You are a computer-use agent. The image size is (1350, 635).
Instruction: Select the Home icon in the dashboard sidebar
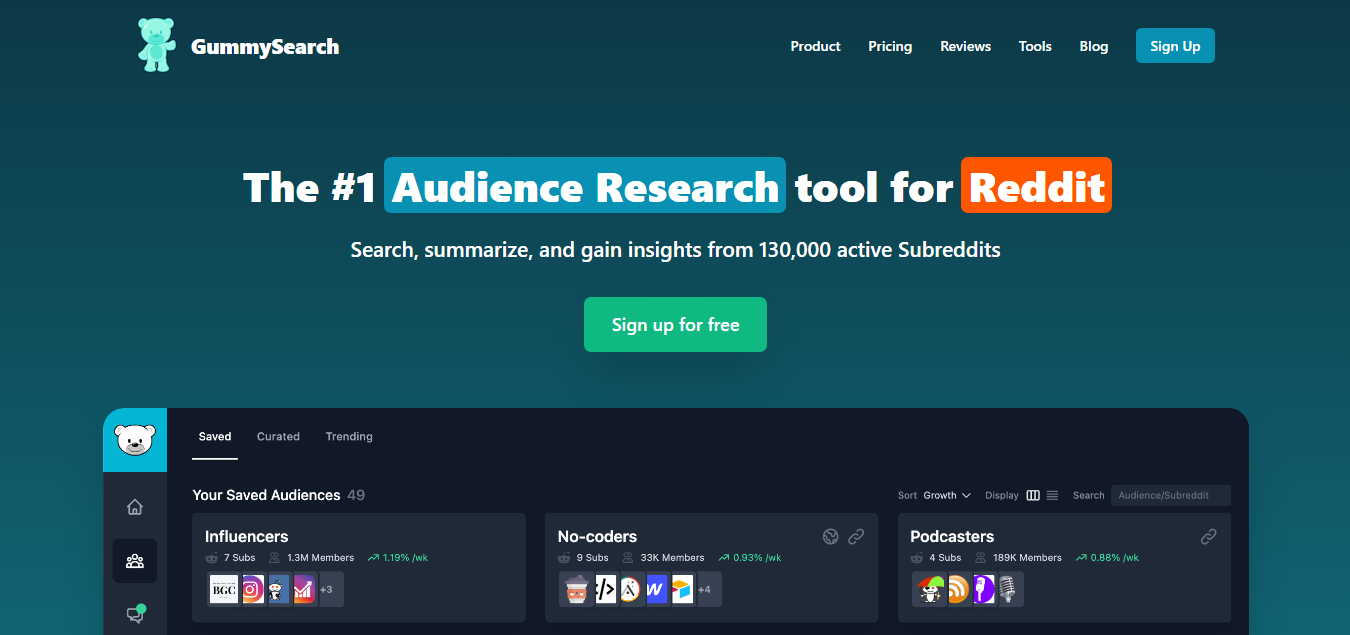click(x=134, y=507)
